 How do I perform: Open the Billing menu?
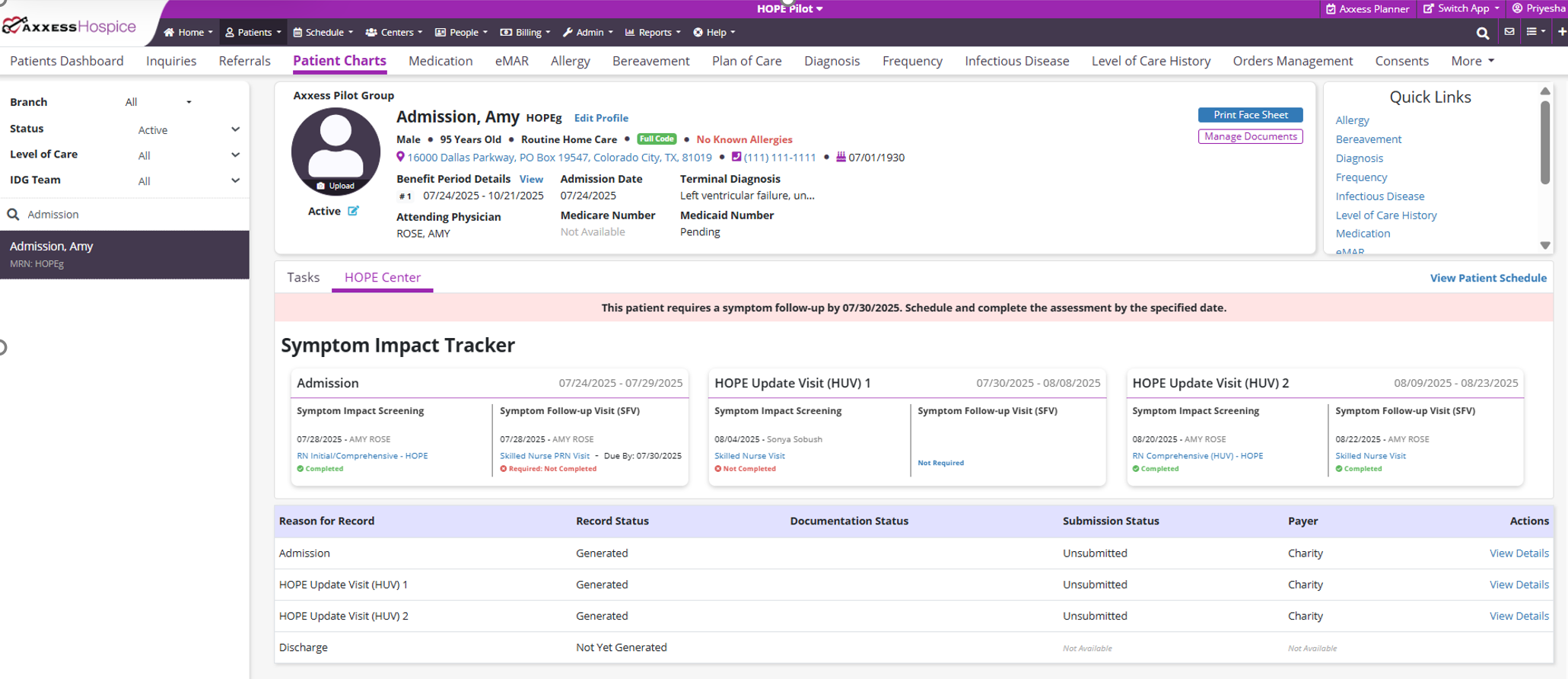(525, 33)
